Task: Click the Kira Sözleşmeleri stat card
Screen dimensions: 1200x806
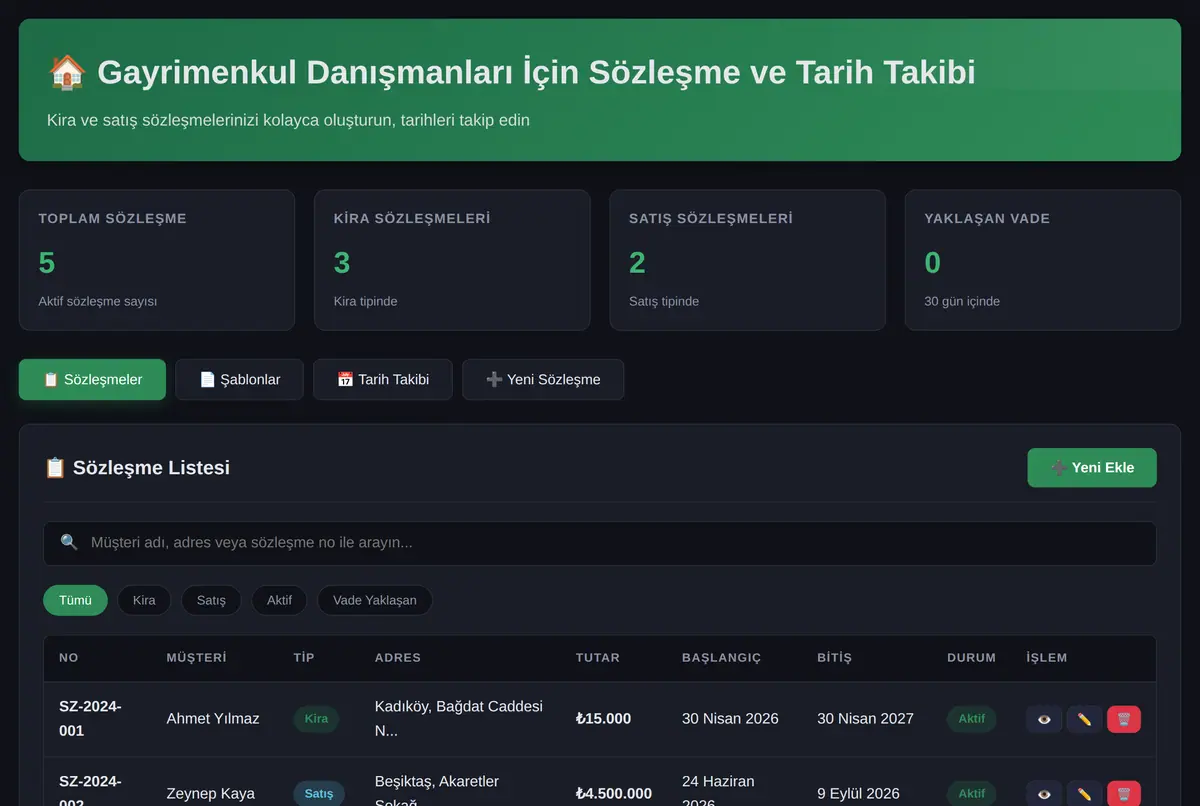Action: click(x=452, y=260)
